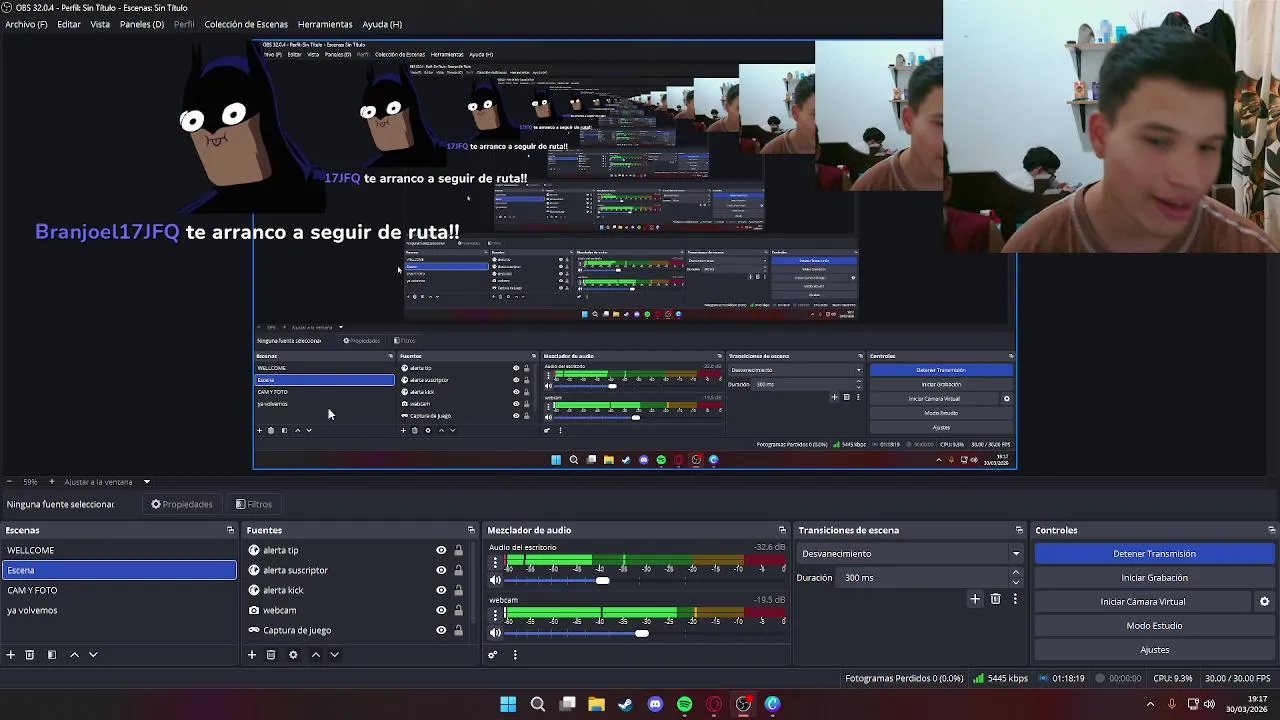1280x720 pixels.
Task: Add a new source in Fuentes panel
Action: pos(252,655)
